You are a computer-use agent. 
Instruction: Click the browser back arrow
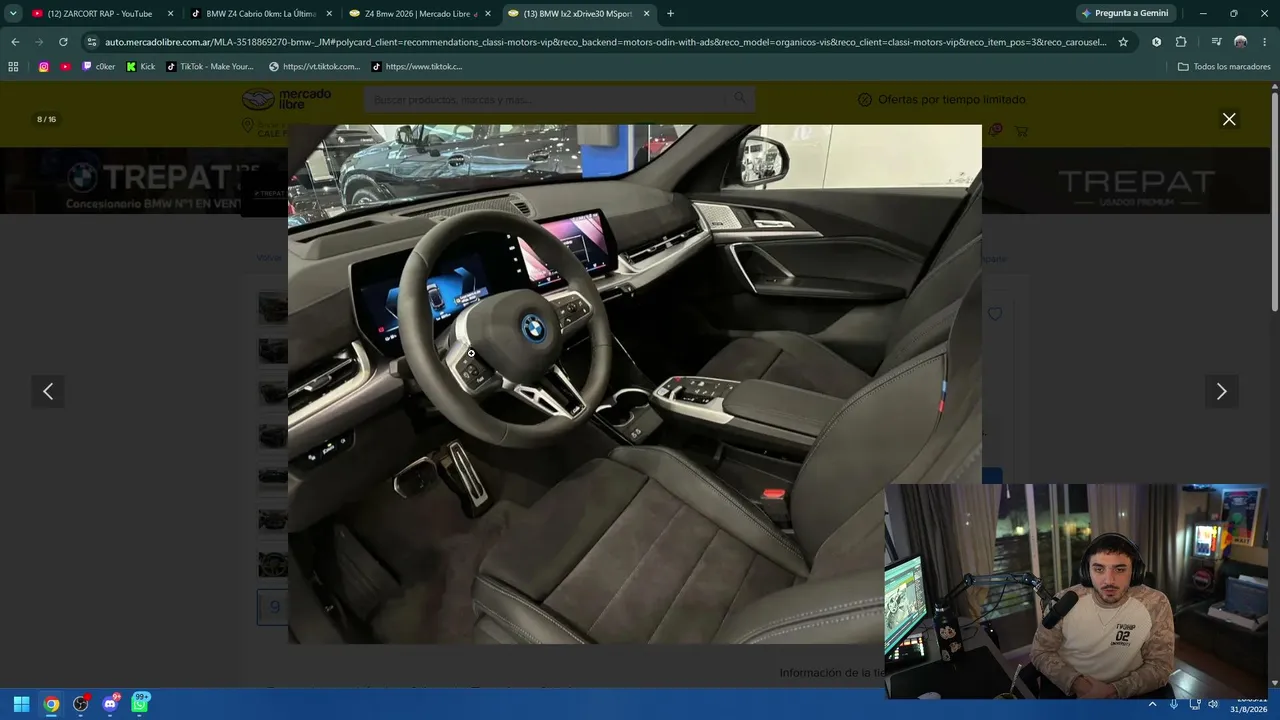15,42
